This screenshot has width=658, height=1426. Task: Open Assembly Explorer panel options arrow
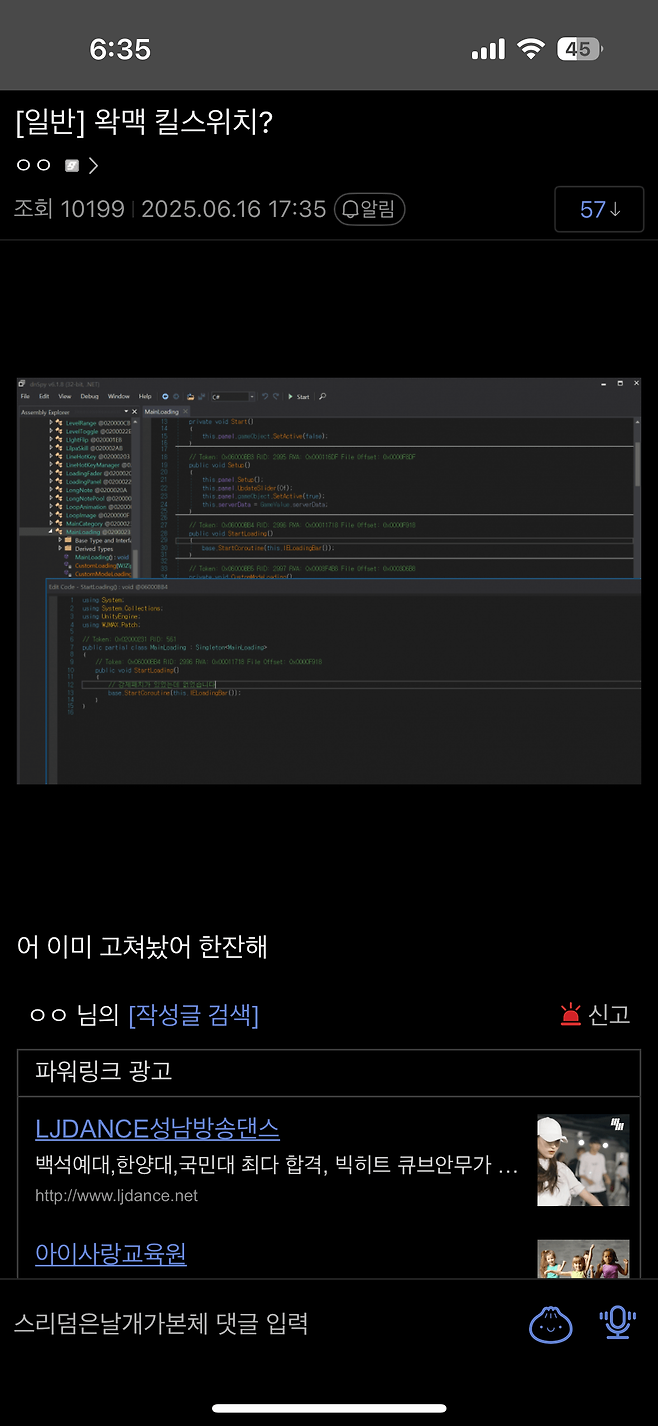tap(126, 411)
